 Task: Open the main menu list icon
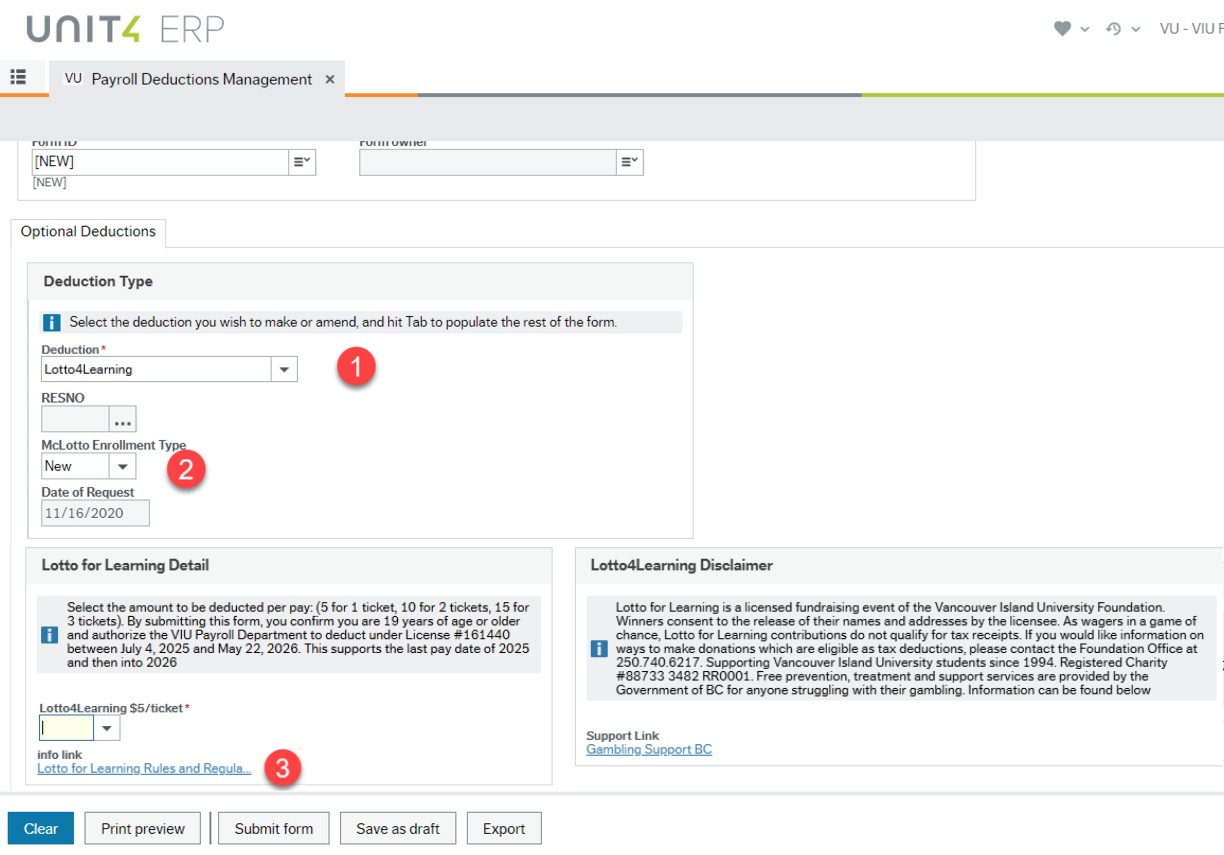point(18,77)
